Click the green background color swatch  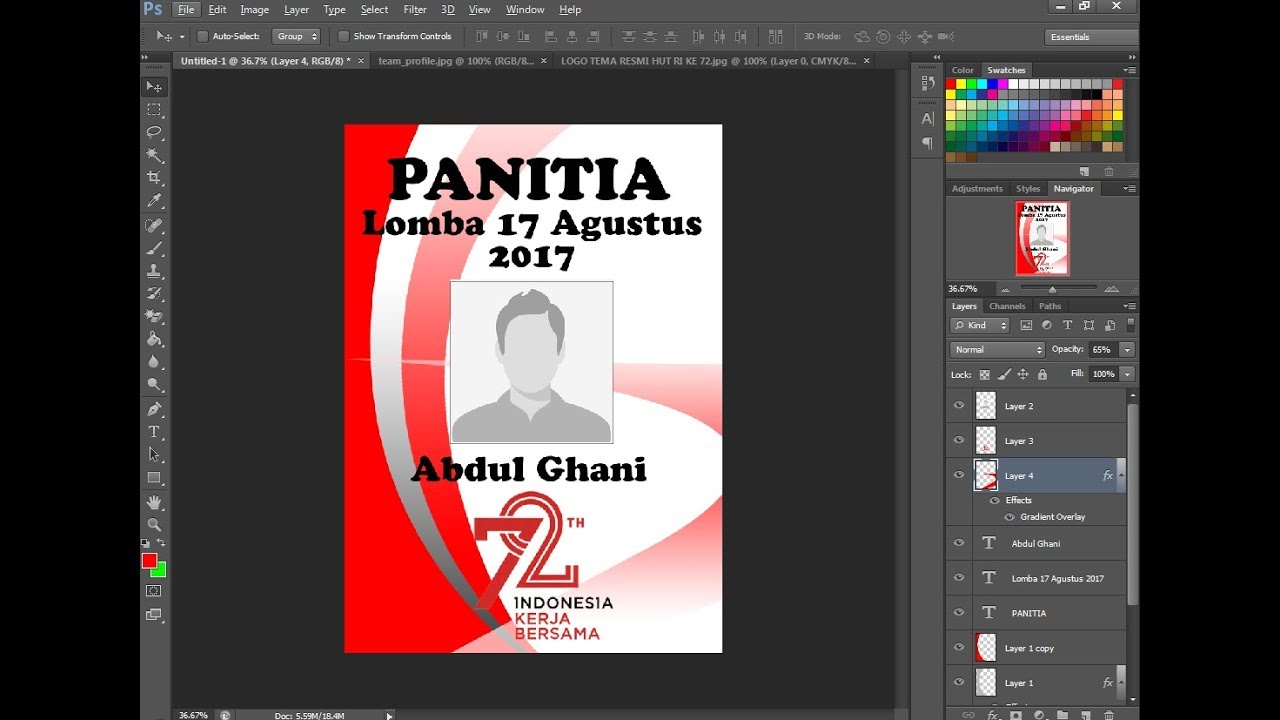point(161,571)
